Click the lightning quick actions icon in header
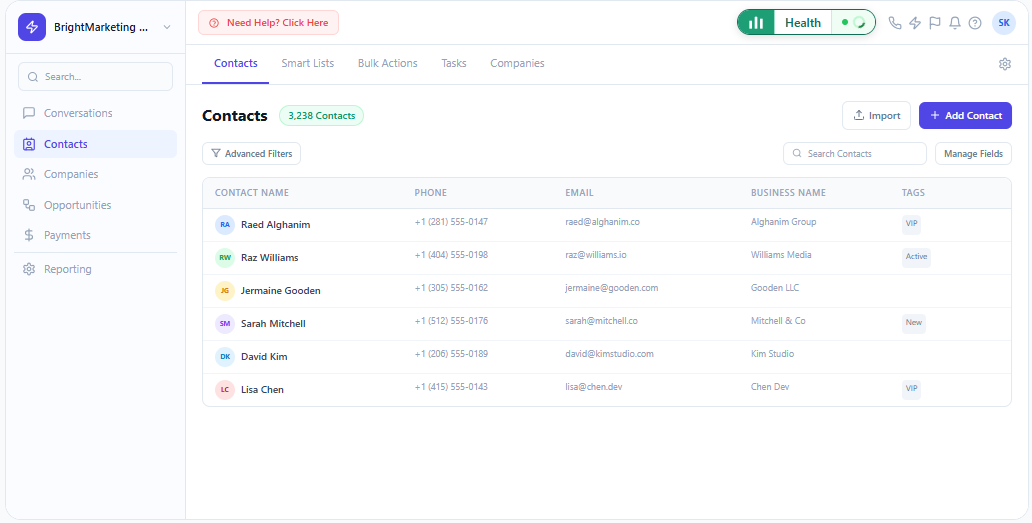The width and height of the screenshot is (1032, 523). [915, 23]
